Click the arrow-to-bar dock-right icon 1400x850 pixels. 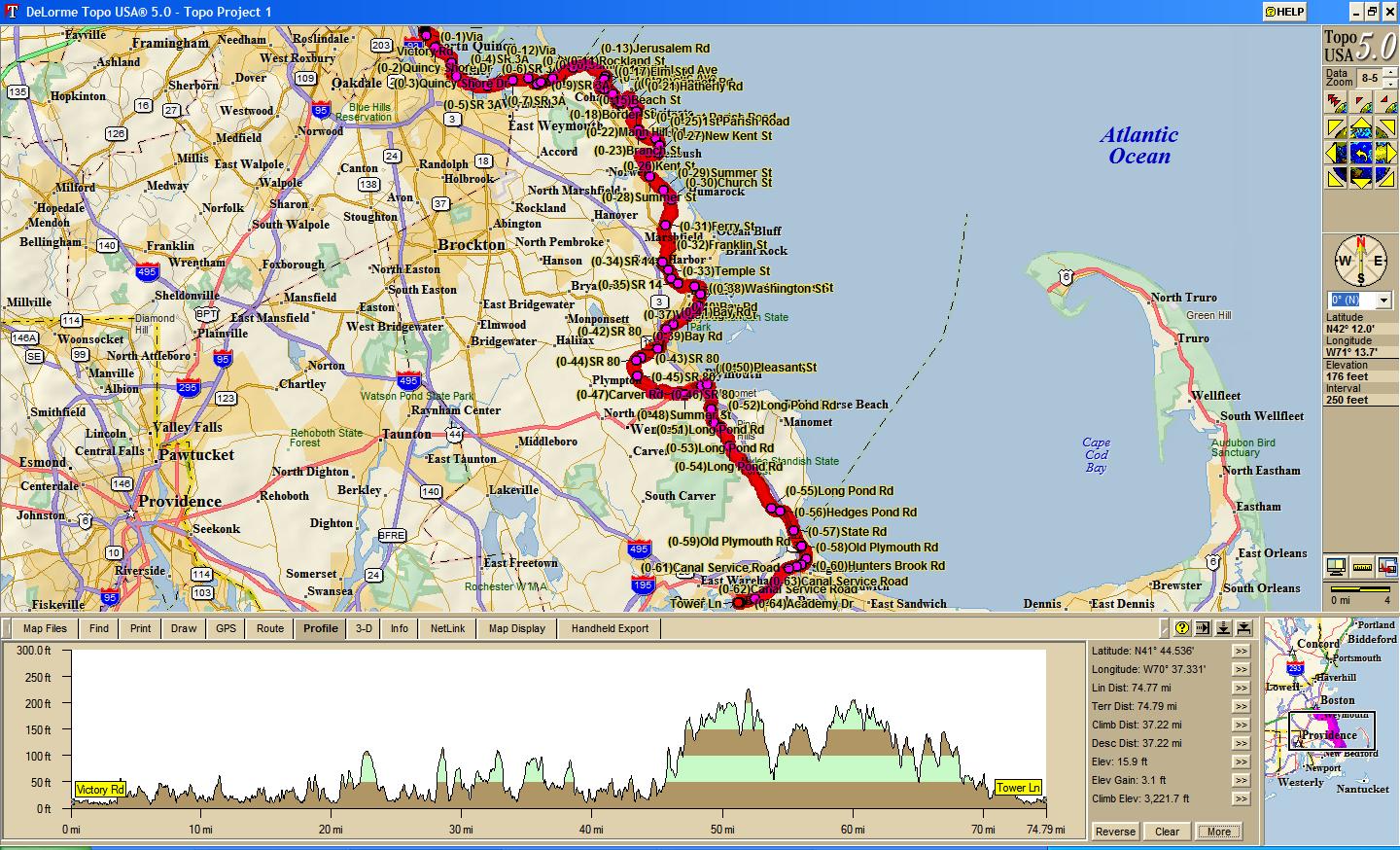[x=1203, y=628]
